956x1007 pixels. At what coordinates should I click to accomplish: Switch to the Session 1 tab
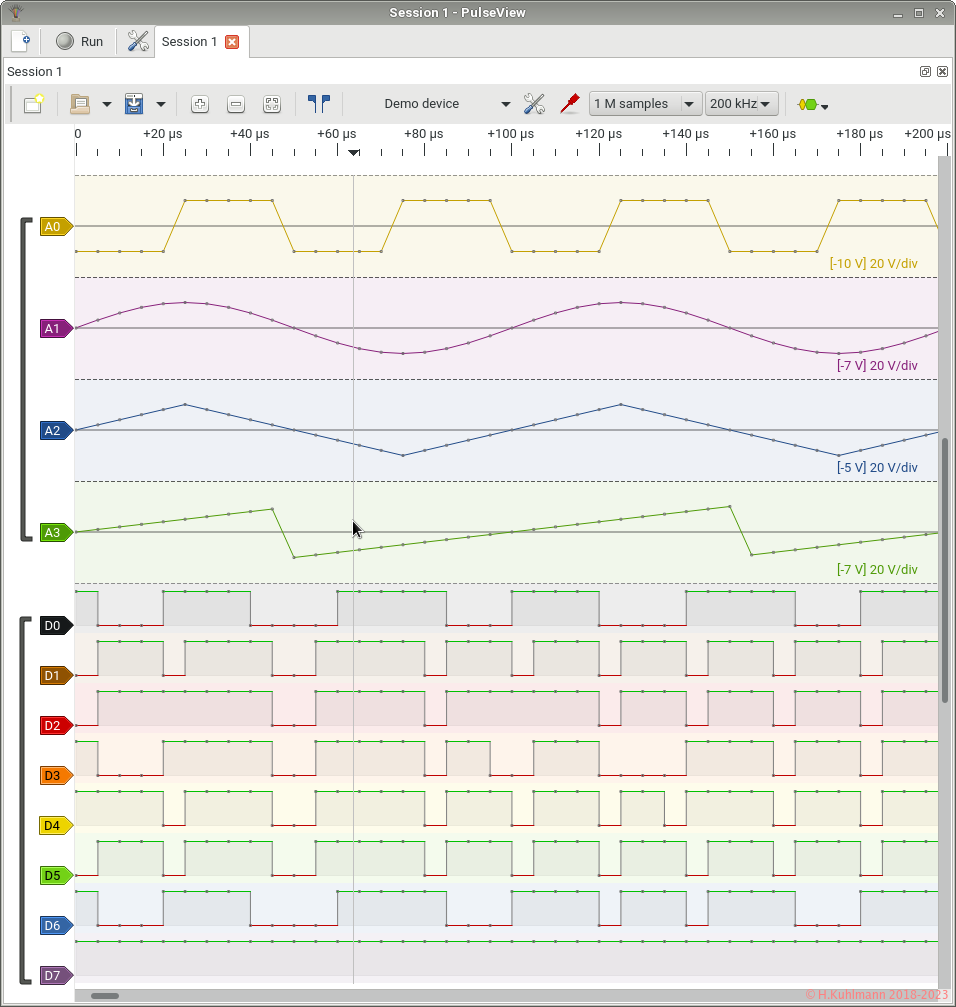tap(189, 42)
